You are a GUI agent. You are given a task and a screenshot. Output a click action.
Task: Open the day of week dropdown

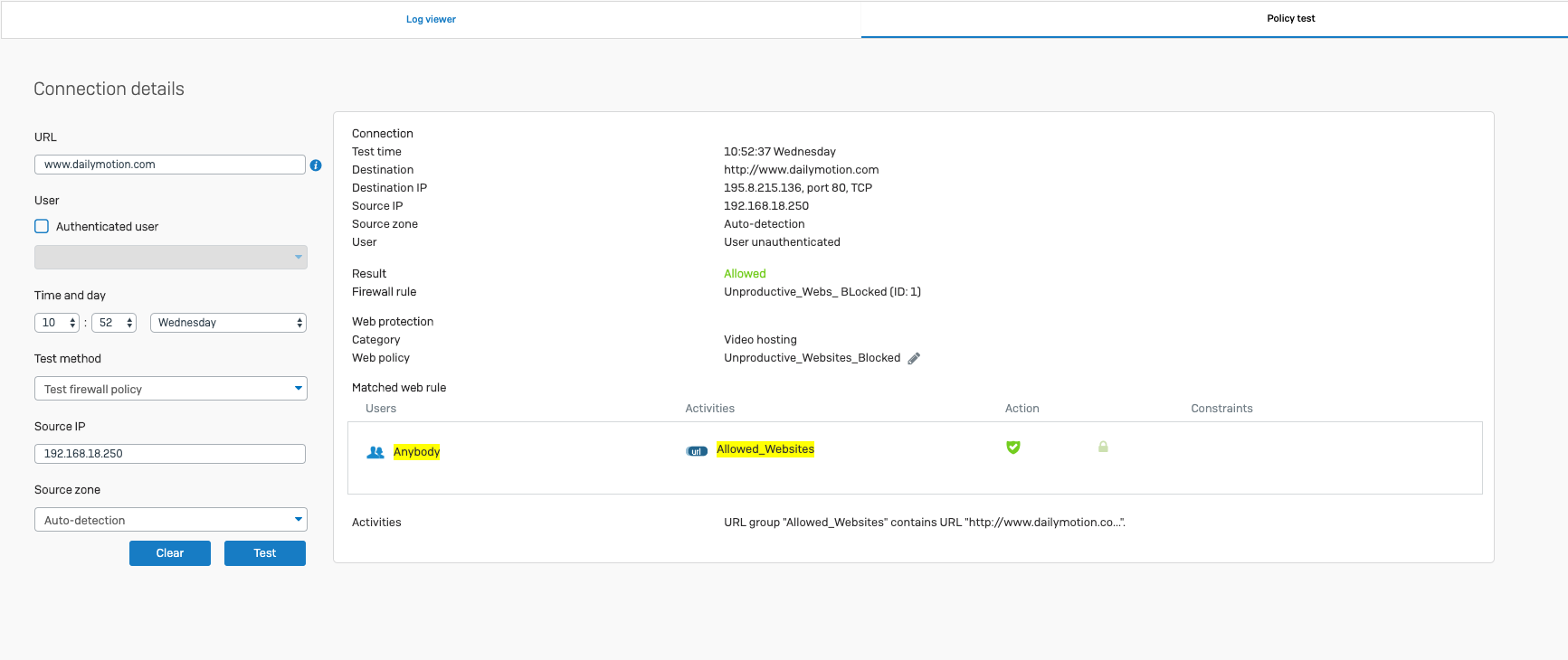tap(228, 323)
